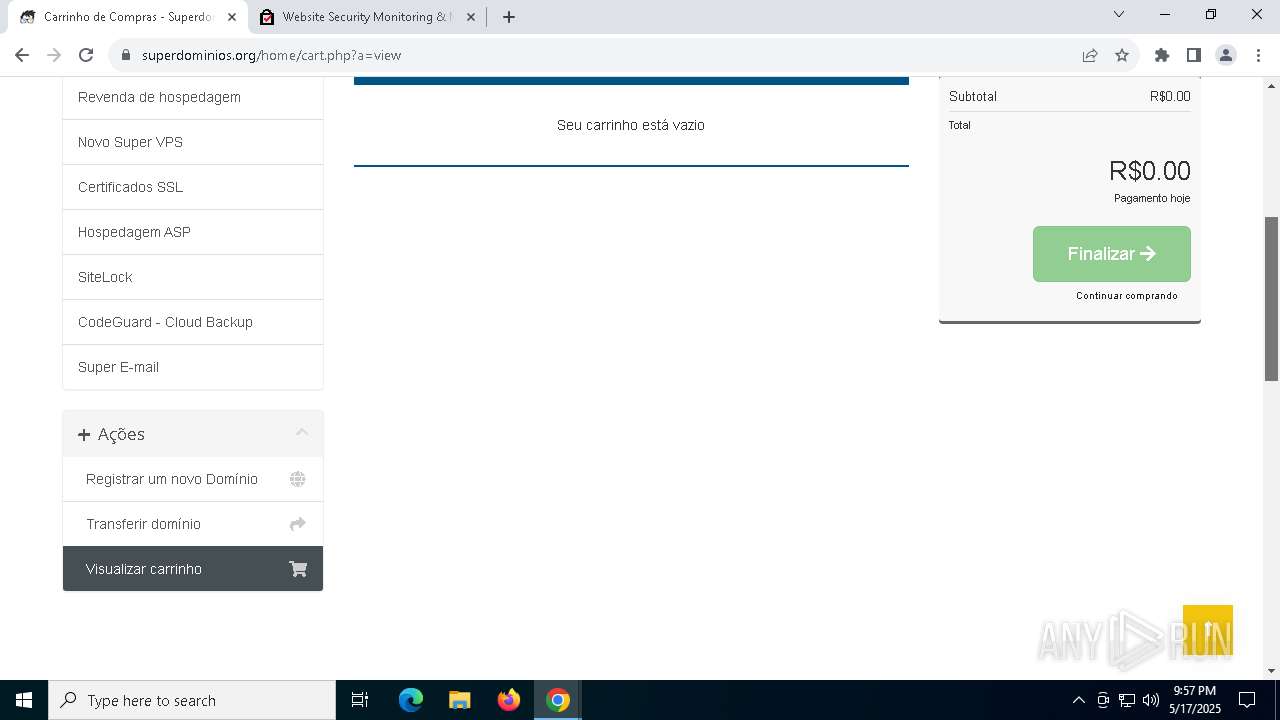The height and width of the screenshot is (720, 1280).
Task: Launch Firefox from the taskbar
Action: (x=509, y=700)
